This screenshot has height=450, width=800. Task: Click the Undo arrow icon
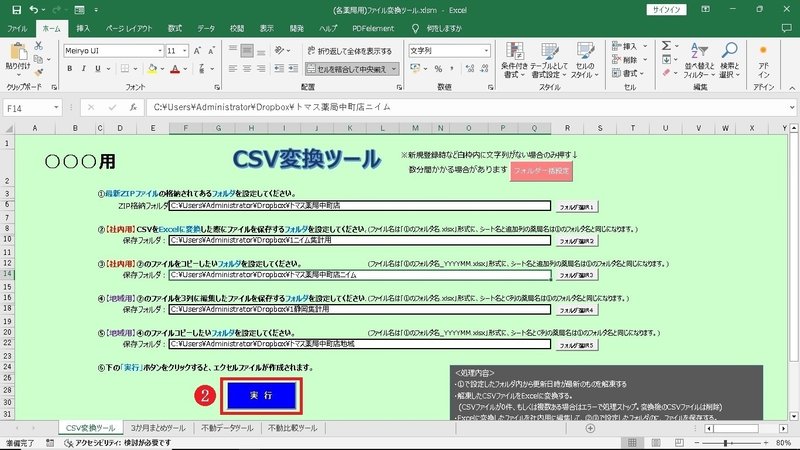point(34,10)
